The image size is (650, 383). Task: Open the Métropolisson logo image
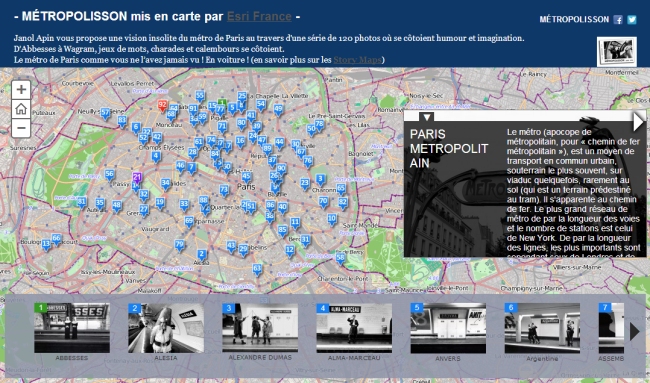pos(617,52)
